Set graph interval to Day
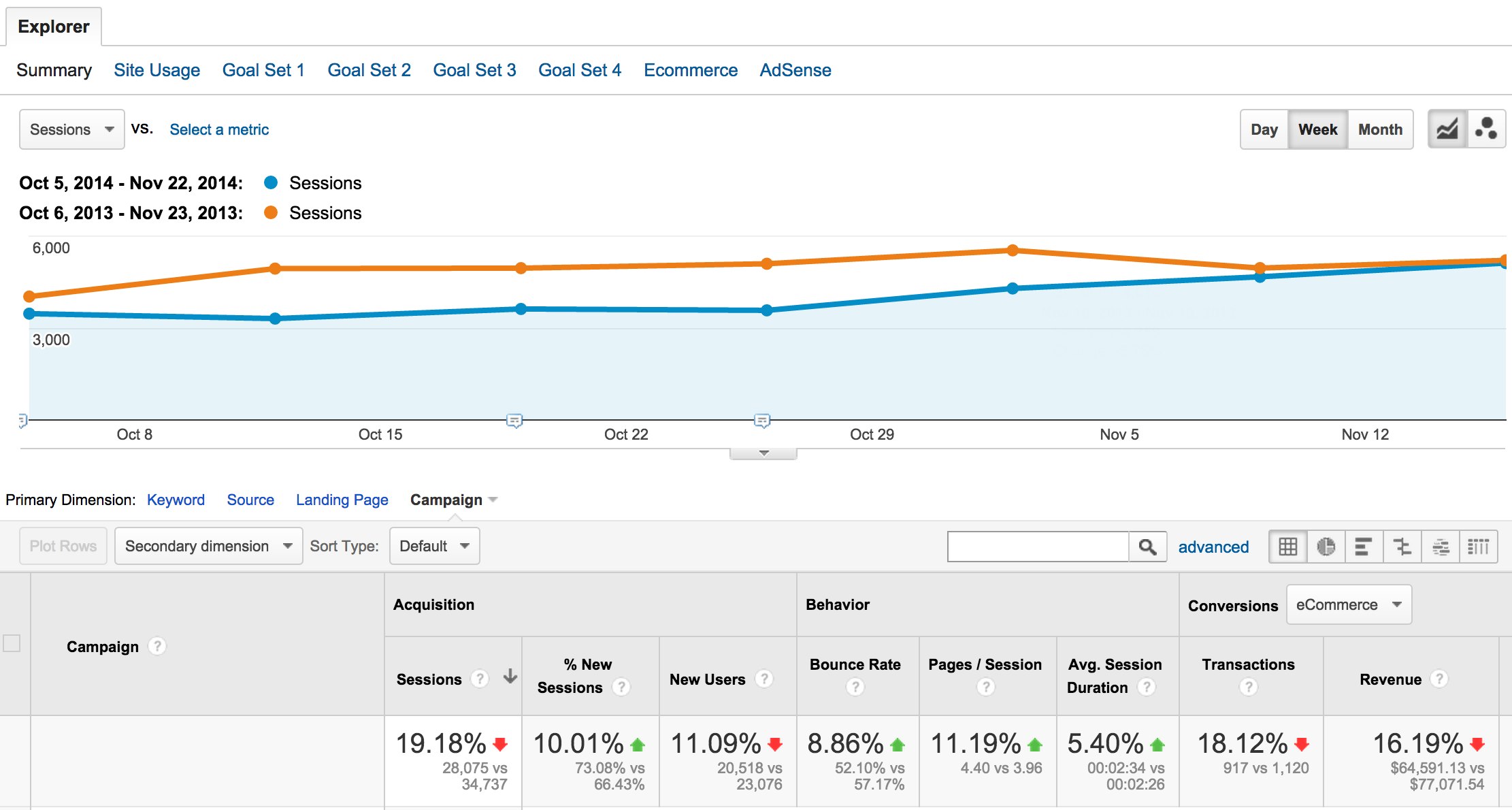 (x=1264, y=129)
